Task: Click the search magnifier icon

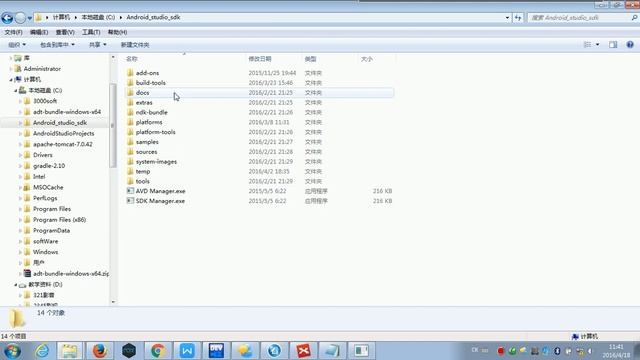Action: click(634, 18)
